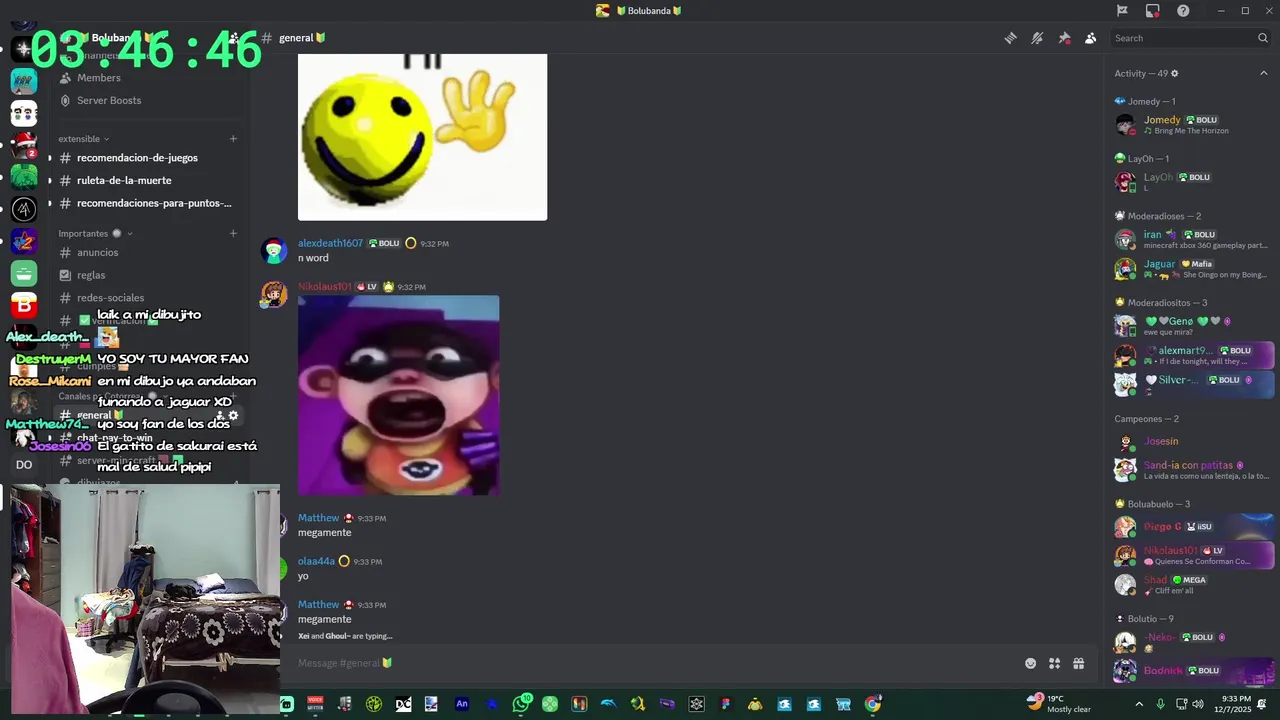The image size is (1280, 720).
Task: Open general channel settings gear
Action: point(233,415)
